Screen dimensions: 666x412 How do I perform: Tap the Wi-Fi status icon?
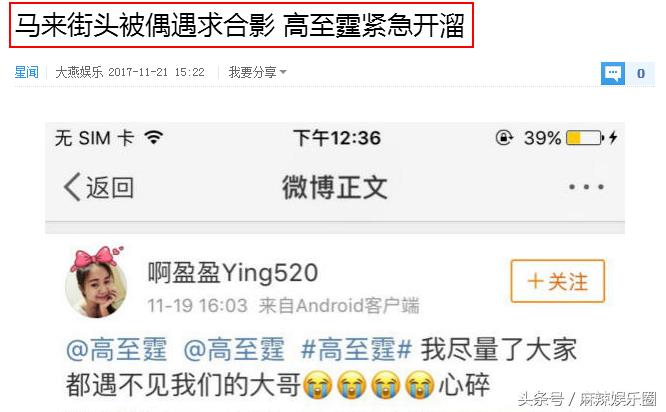click(153, 138)
